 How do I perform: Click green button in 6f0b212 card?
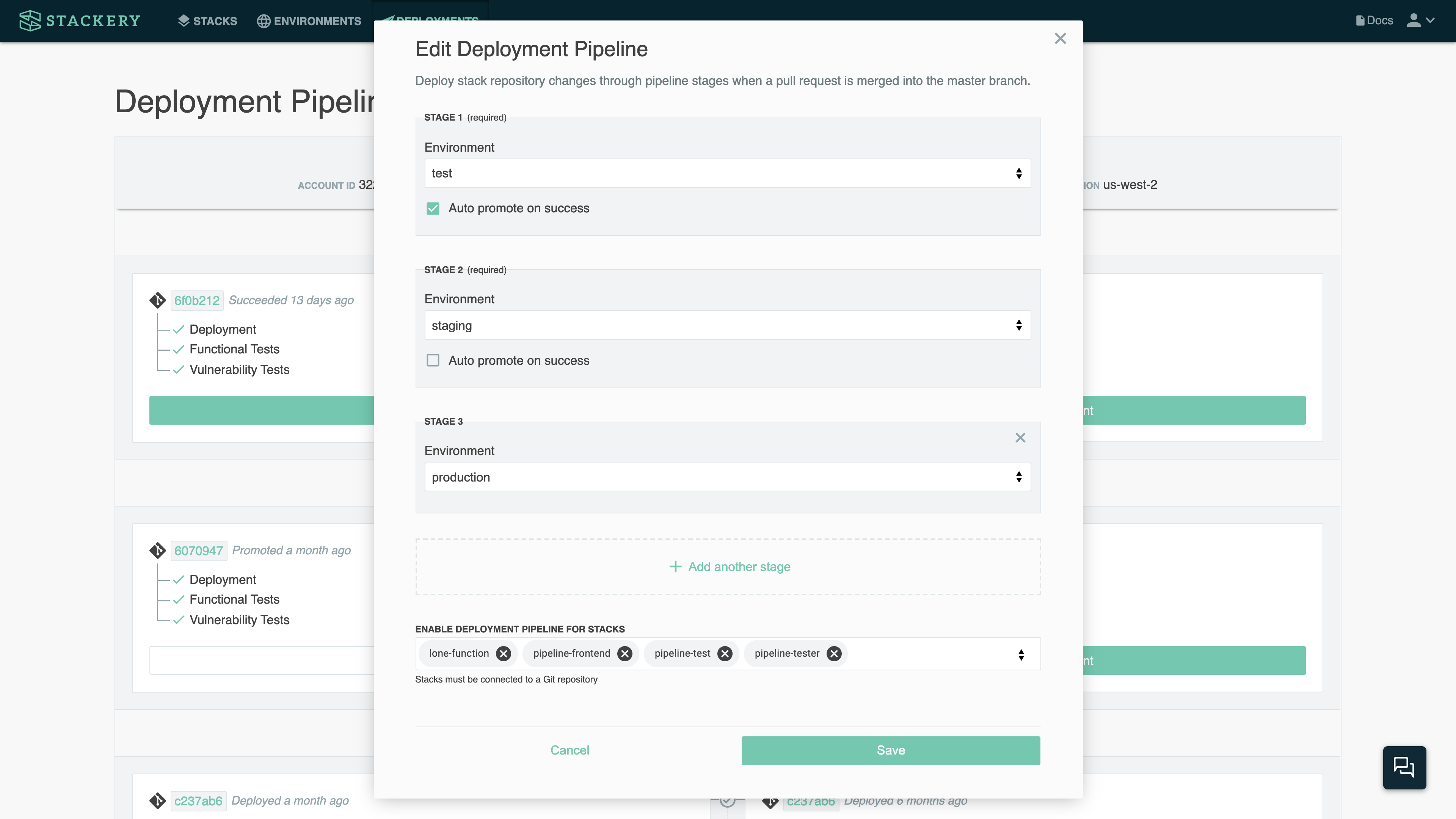tap(262, 410)
